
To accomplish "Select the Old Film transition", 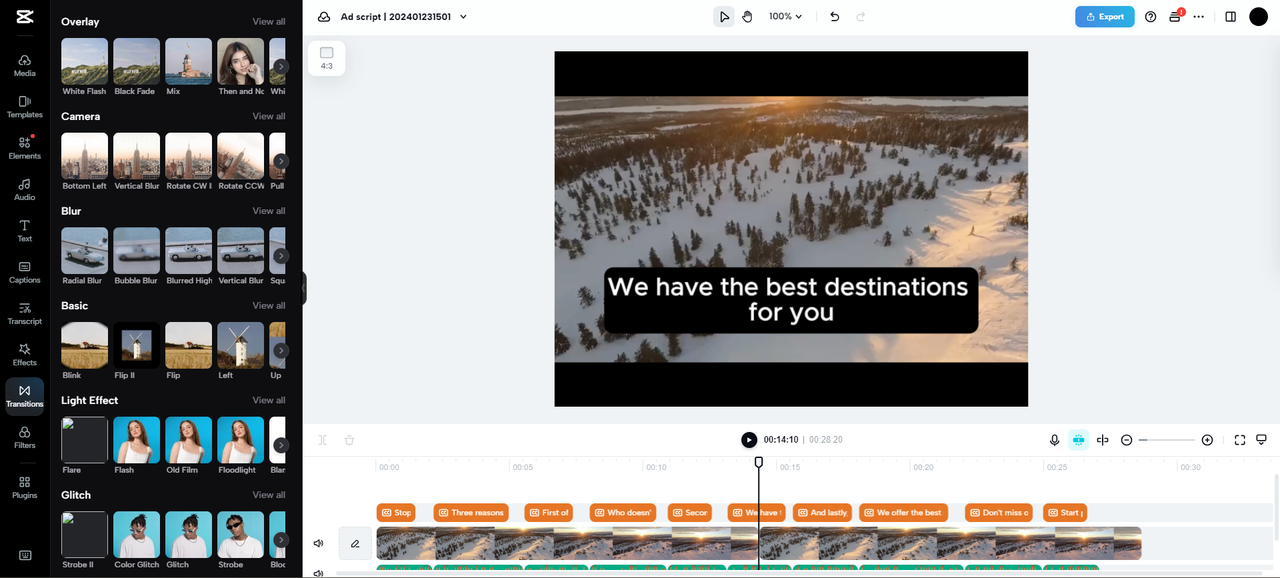I will pyautogui.click(x=188, y=446).
